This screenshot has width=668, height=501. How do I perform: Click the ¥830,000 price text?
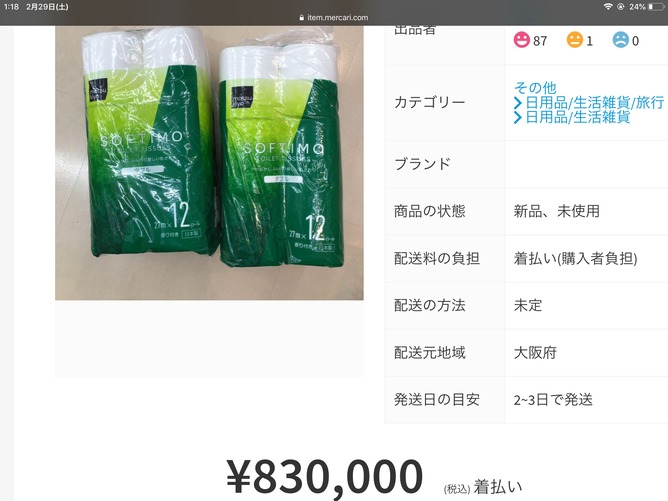tap(324, 476)
